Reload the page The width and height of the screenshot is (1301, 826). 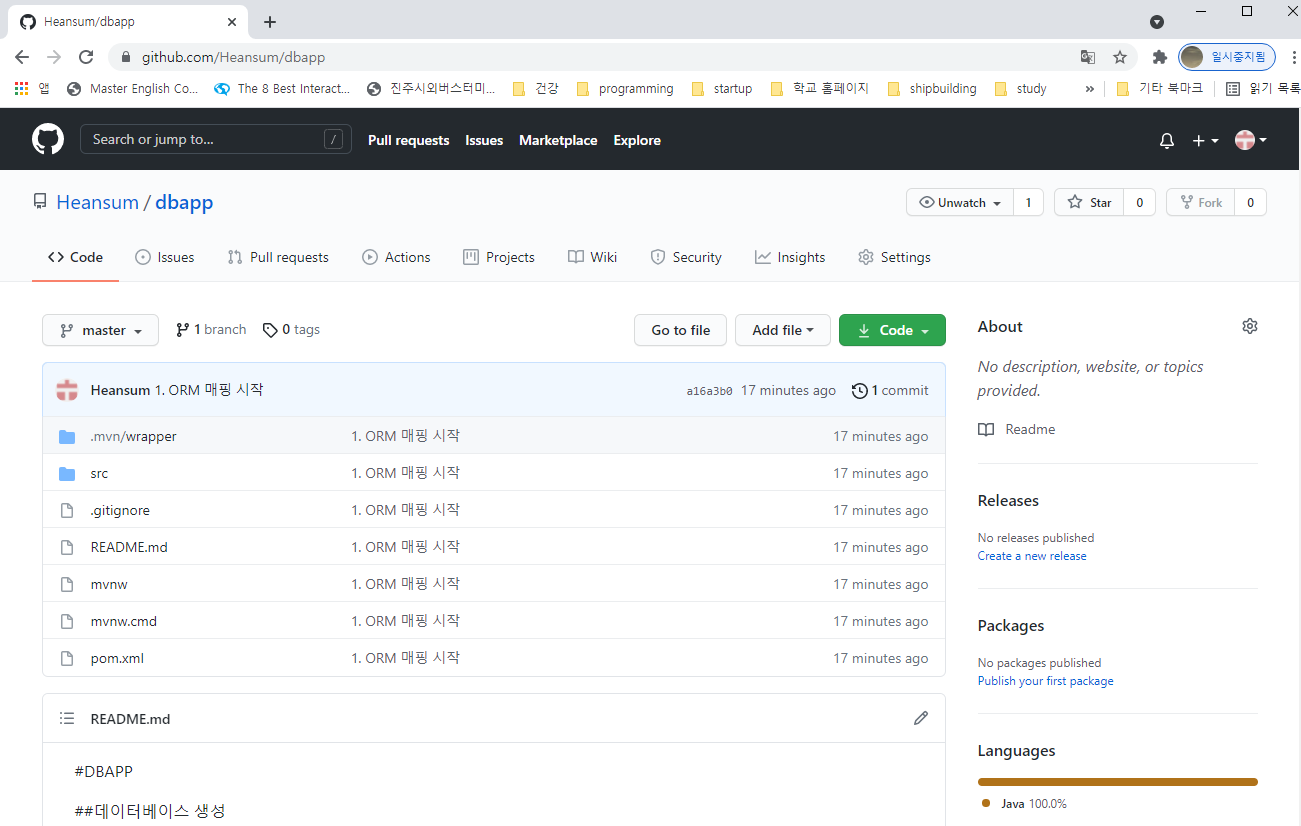click(86, 57)
